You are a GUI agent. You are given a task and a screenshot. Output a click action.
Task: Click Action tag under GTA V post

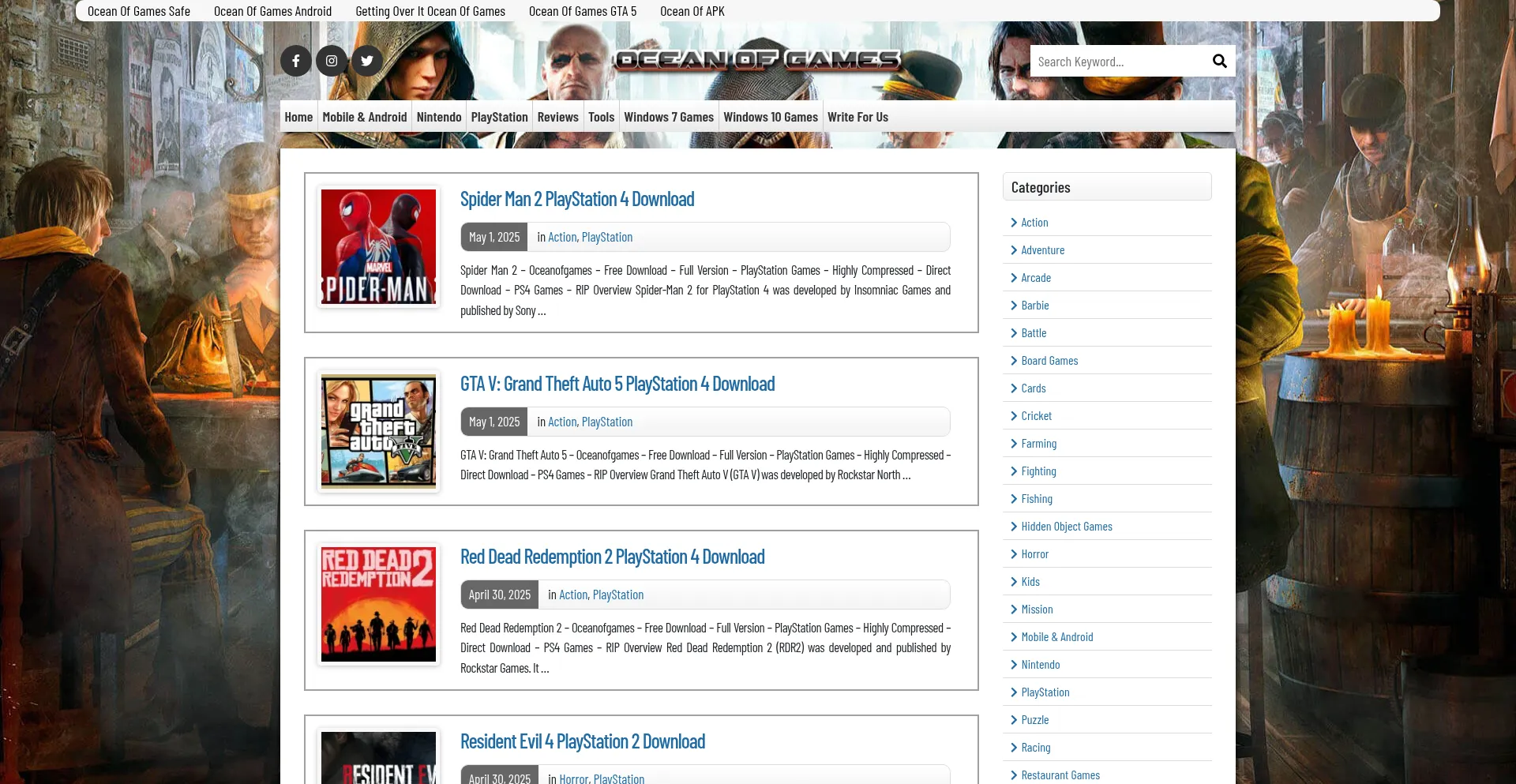(562, 422)
